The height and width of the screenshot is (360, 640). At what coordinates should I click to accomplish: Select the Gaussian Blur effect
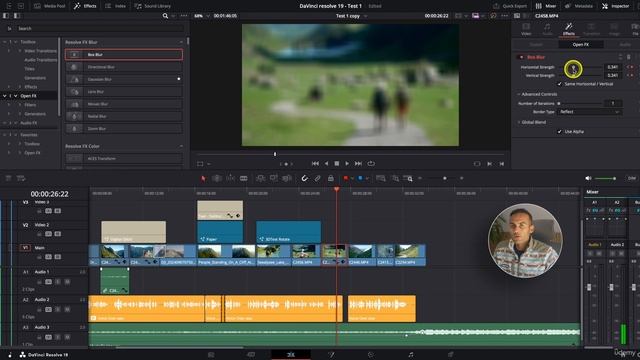coord(124,79)
